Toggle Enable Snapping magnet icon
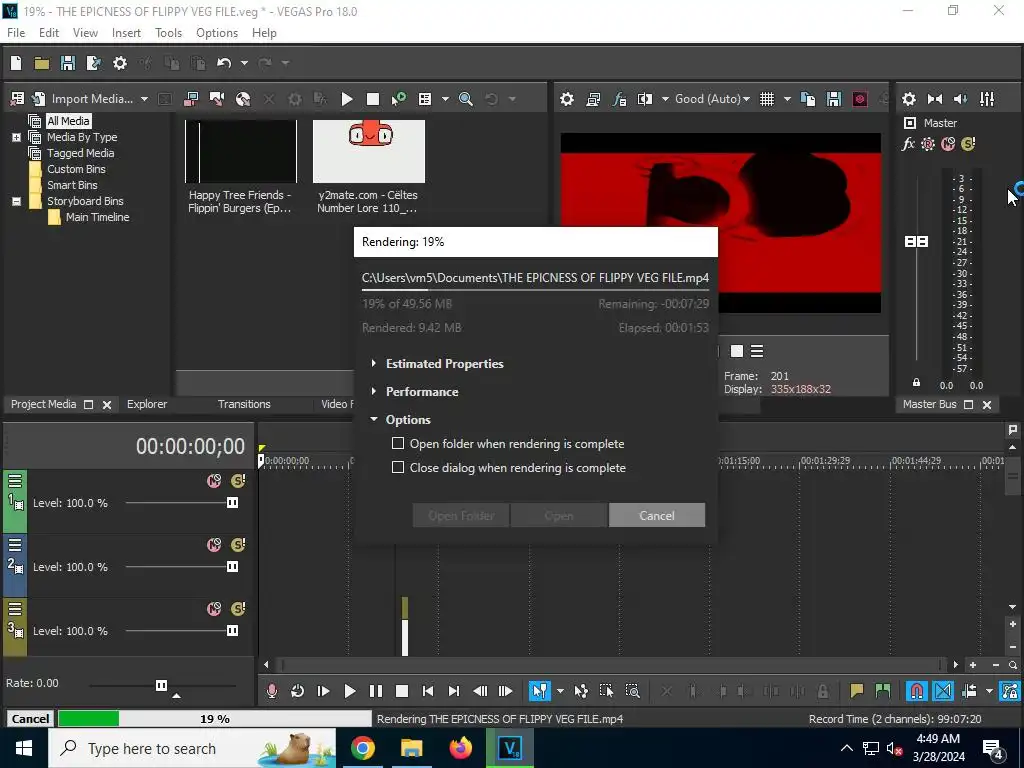This screenshot has height=768, width=1024. [917, 691]
